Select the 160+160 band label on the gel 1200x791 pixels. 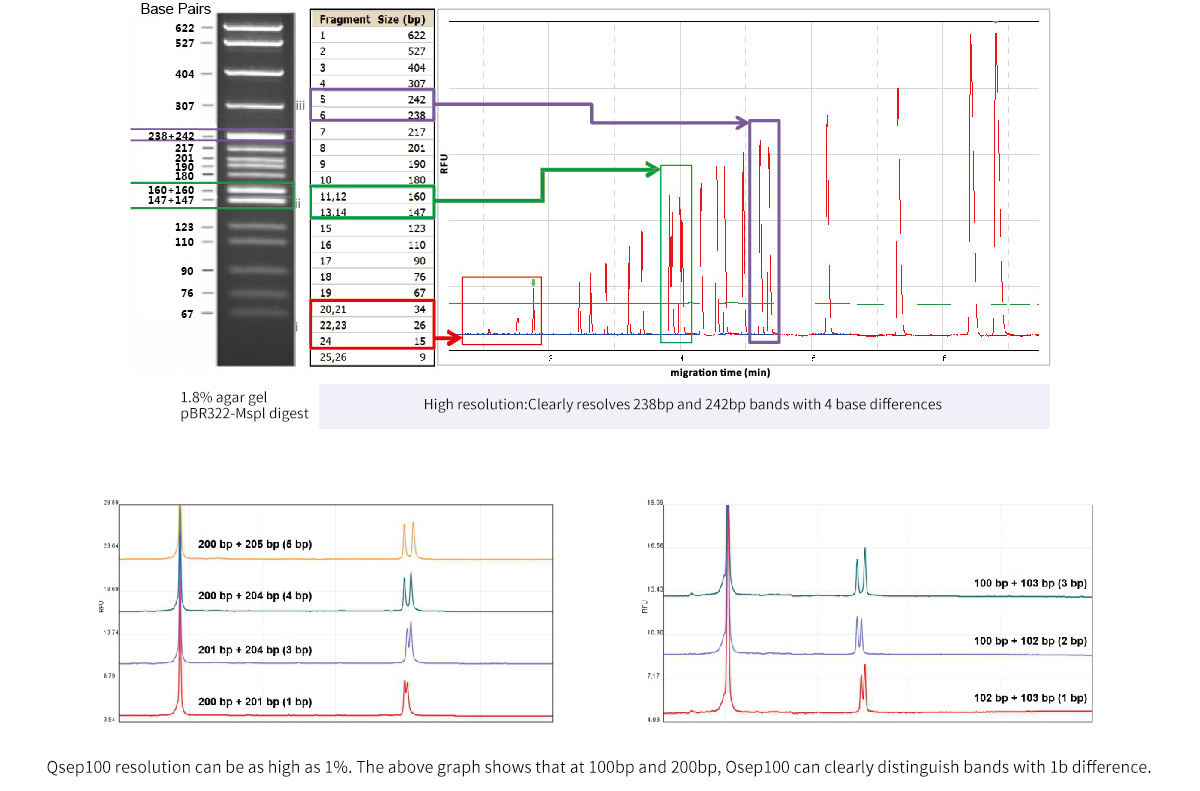tap(171, 189)
